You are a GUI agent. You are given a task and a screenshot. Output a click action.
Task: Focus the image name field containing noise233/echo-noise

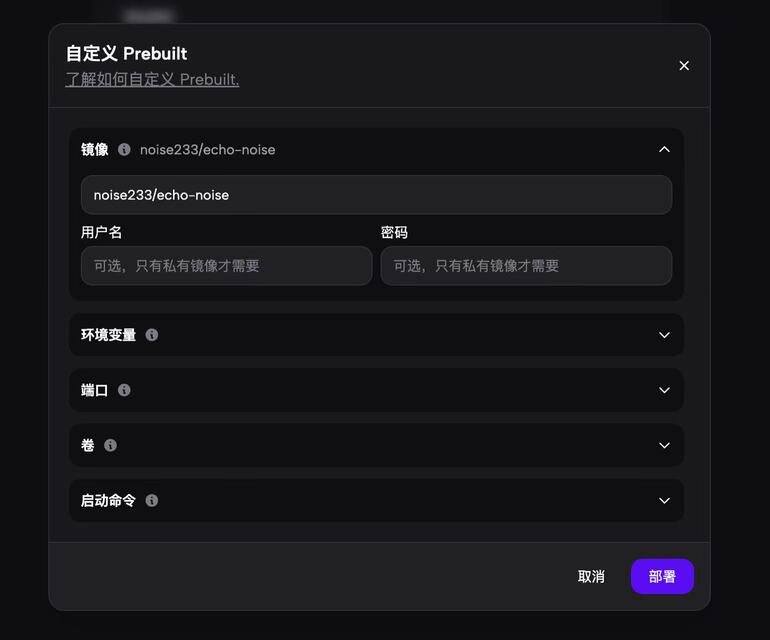(x=376, y=195)
